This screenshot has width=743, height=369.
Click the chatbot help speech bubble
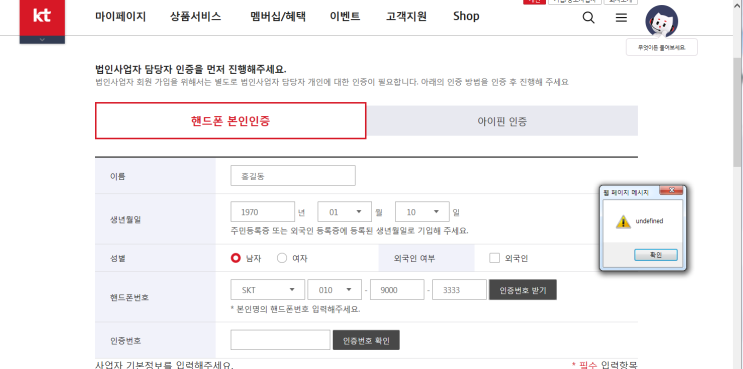coord(661,47)
